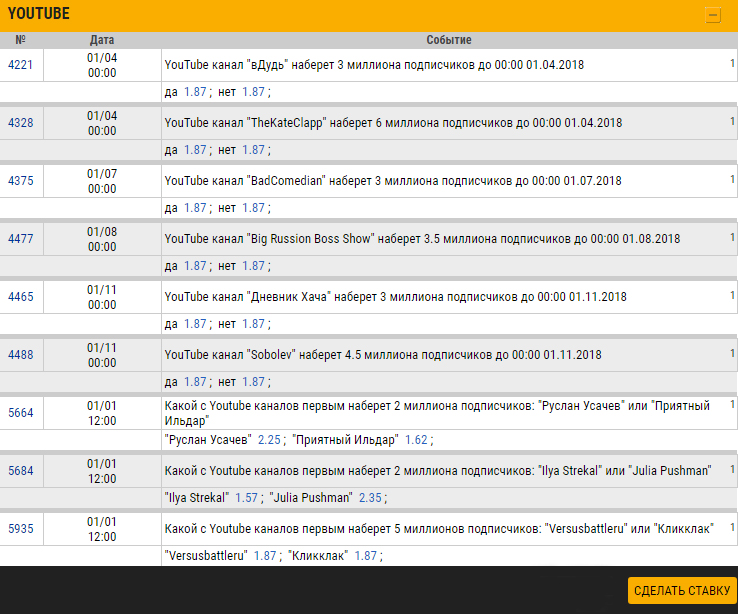Click the СДЕЛАТЬ СТАВКУ button
Viewport: 738px width, 614px height.
[682, 590]
